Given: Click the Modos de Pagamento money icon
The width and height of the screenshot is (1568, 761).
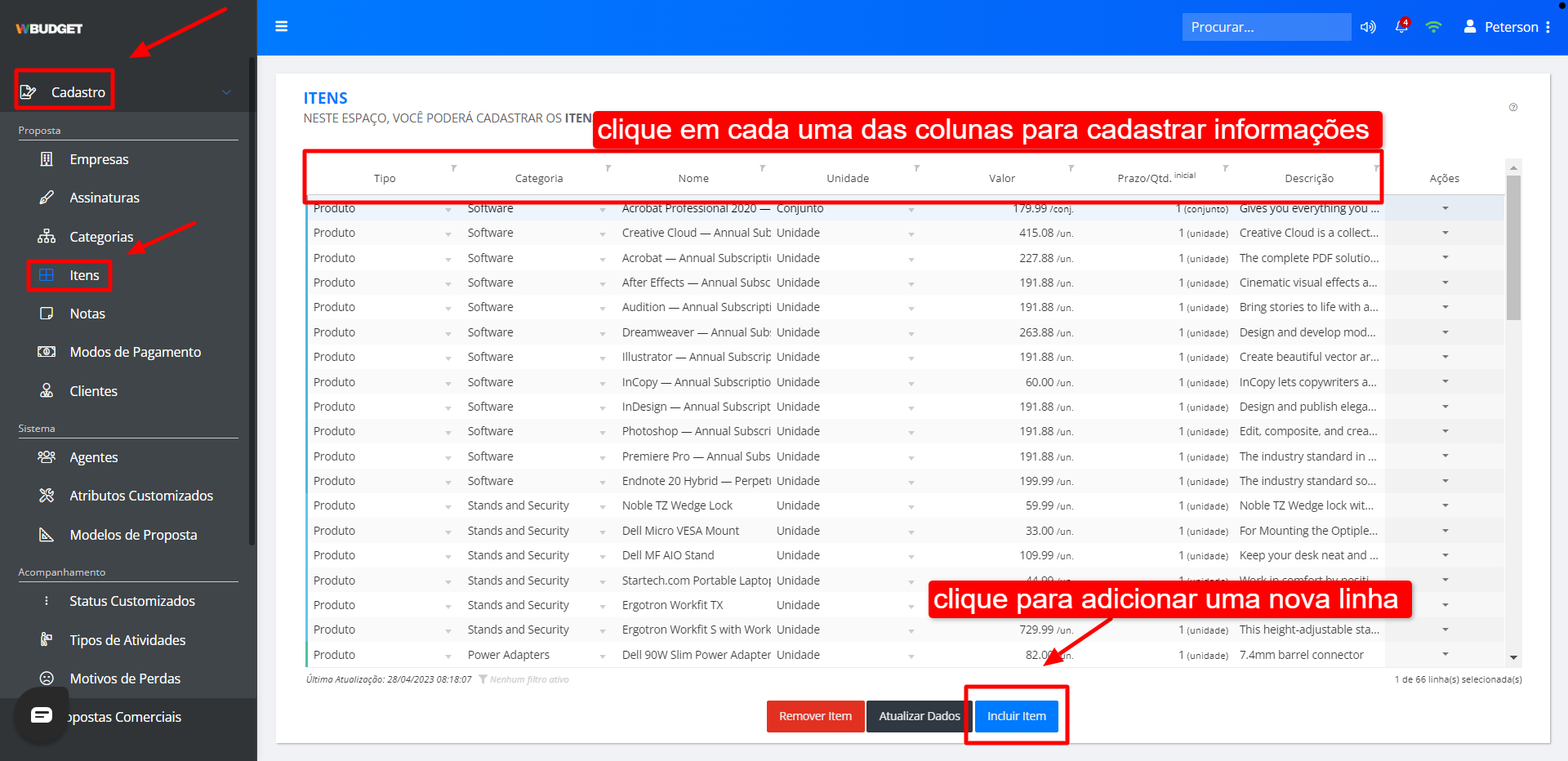Looking at the screenshot, I should (x=47, y=352).
